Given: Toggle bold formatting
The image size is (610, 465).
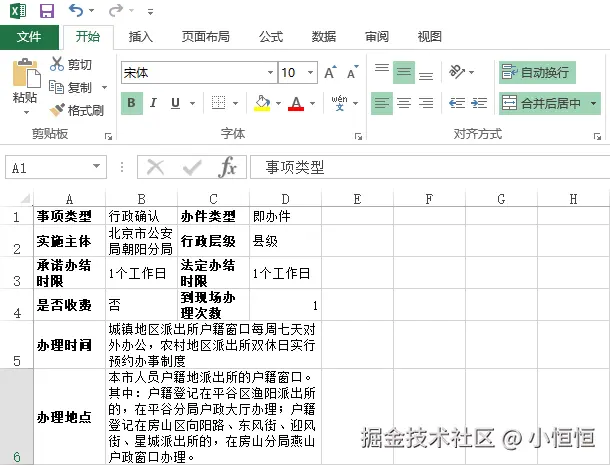Looking at the screenshot, I should tap(132, 103).
